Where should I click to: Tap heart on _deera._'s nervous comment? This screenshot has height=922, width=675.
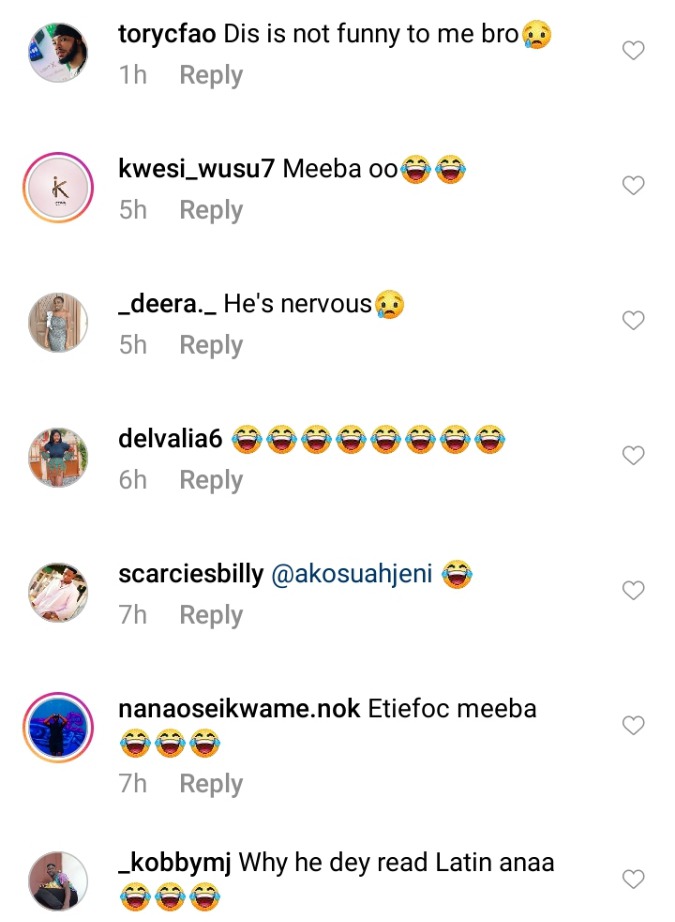coord(633,321)
